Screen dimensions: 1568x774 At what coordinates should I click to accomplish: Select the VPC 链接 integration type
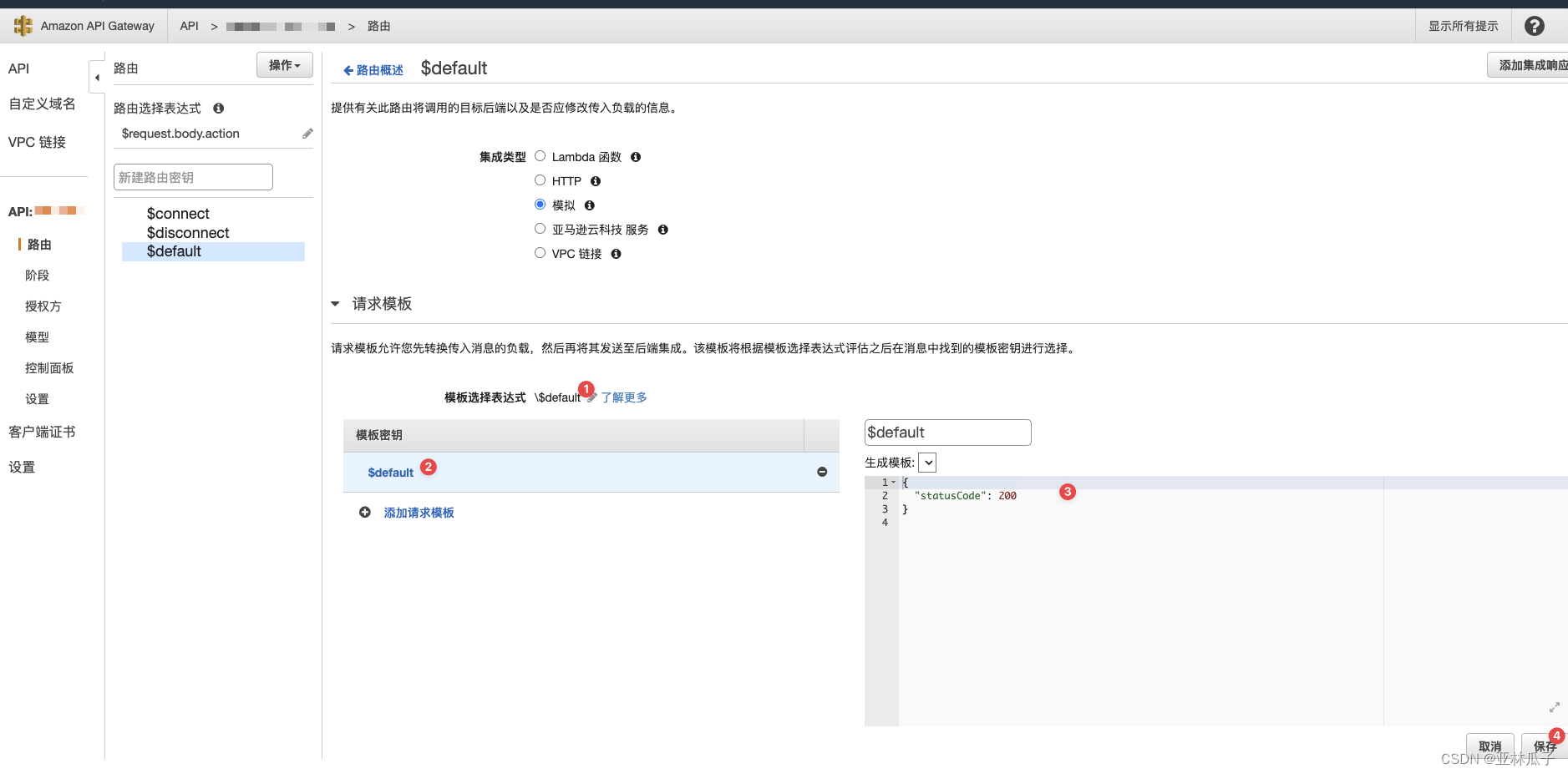tap(540, 253)
